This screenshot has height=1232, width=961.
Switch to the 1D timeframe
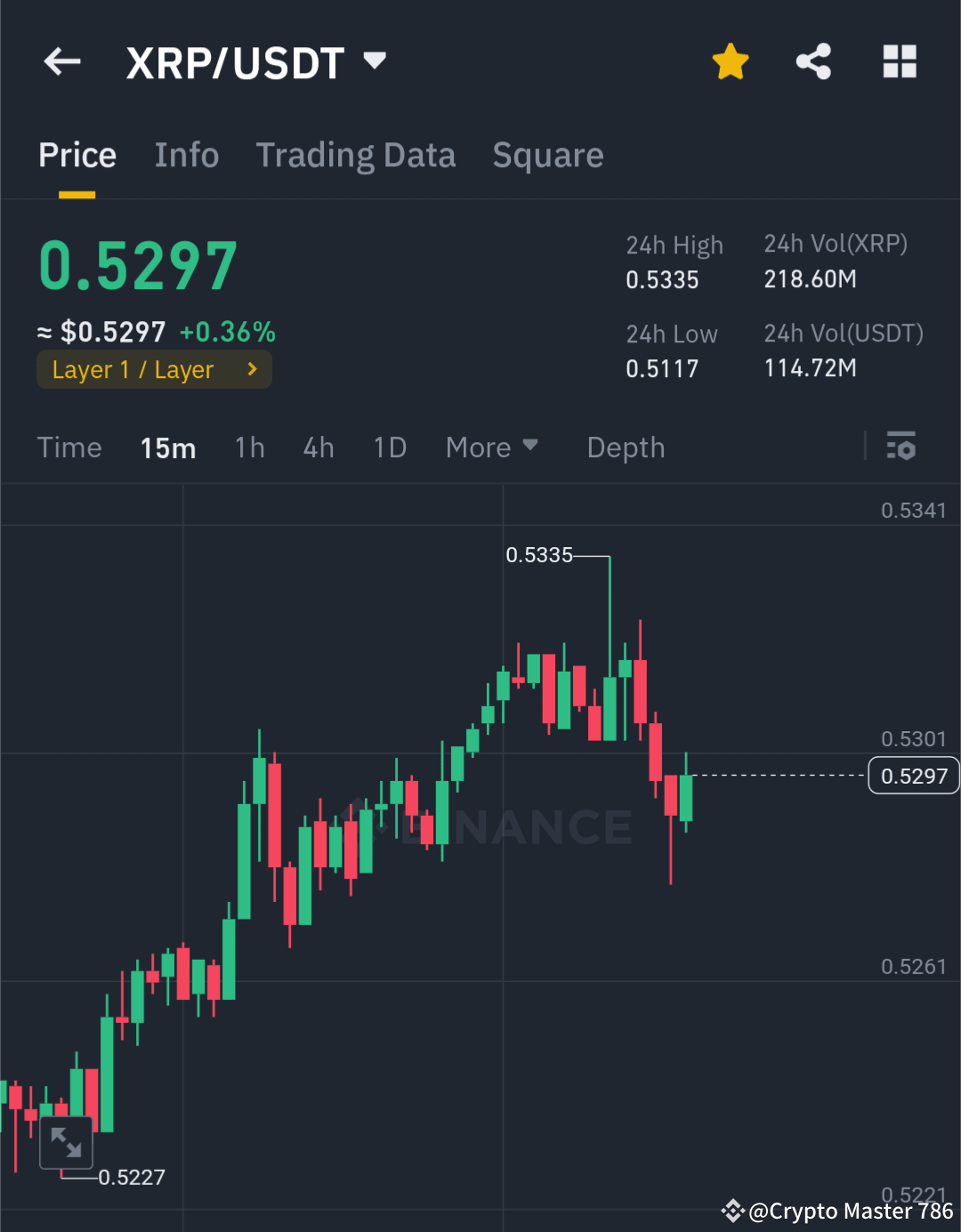click(389, 447)
